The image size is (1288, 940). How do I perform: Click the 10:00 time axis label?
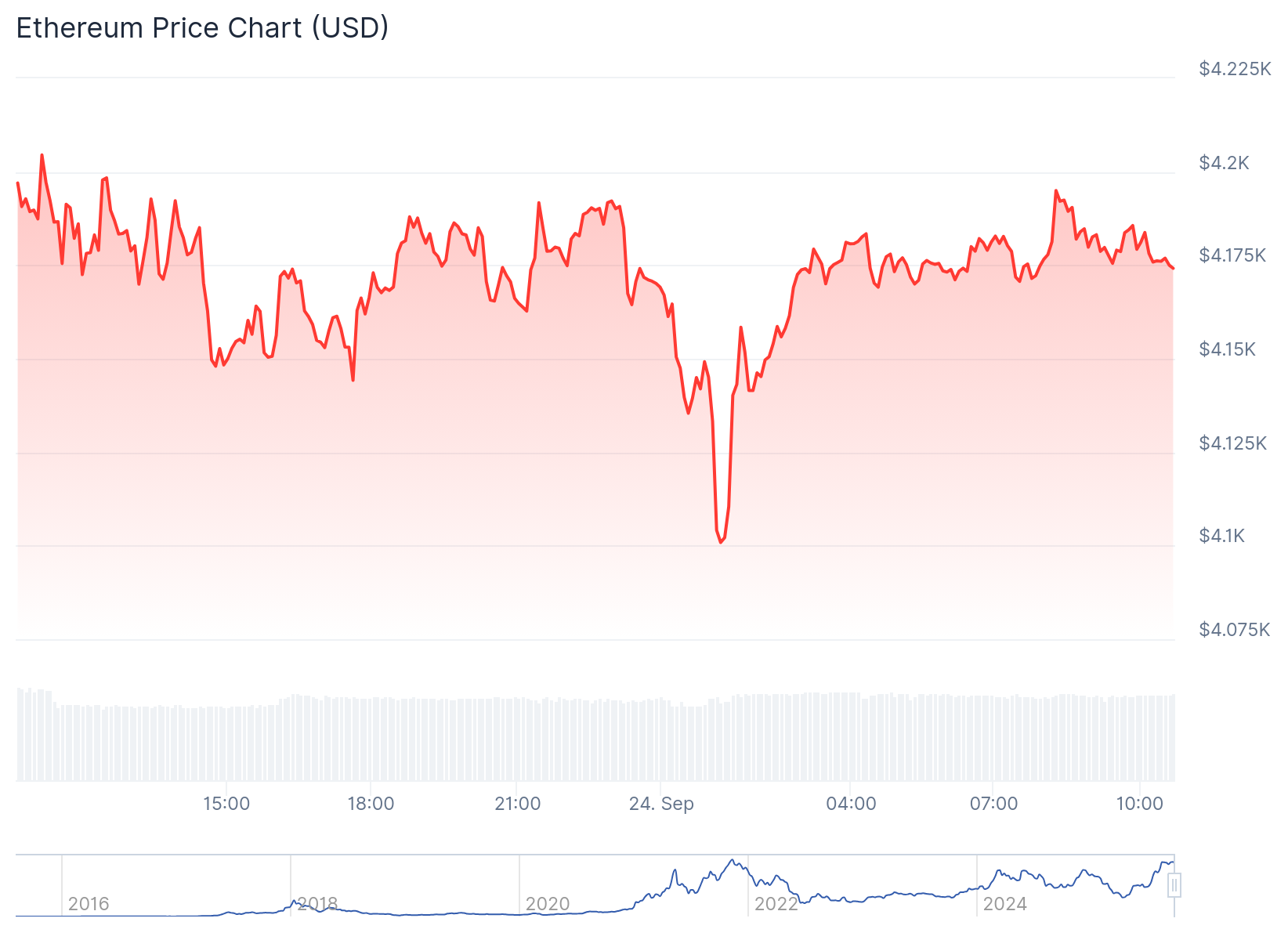point(1139,804)
